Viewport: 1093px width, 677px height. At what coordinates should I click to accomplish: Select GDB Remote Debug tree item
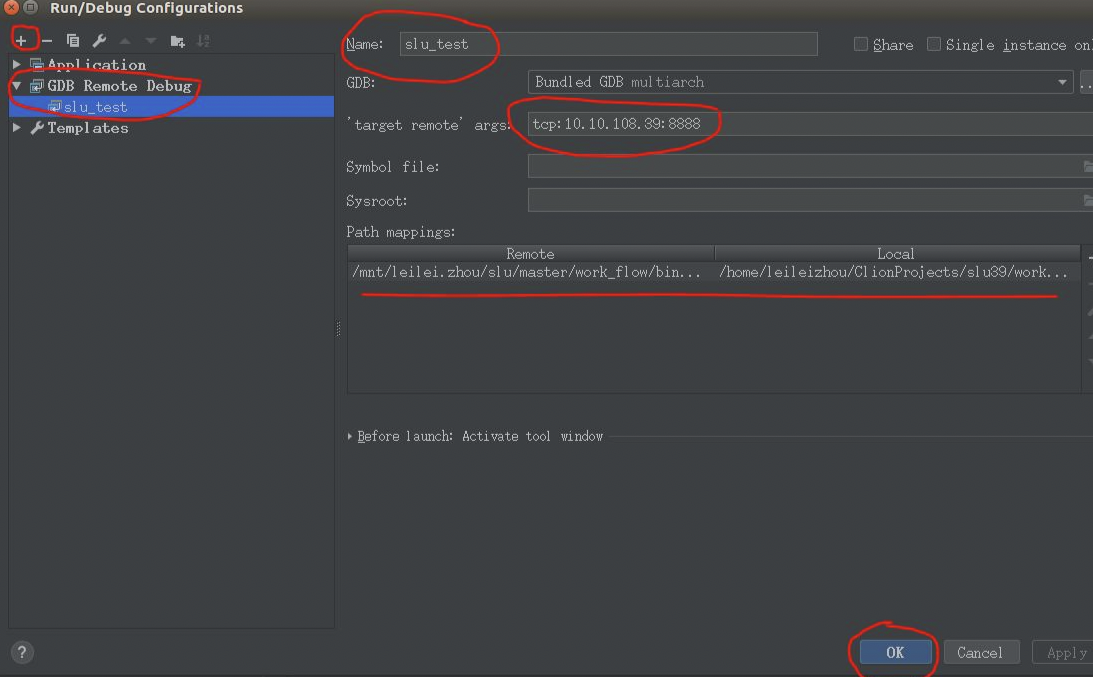pos(119,86)
